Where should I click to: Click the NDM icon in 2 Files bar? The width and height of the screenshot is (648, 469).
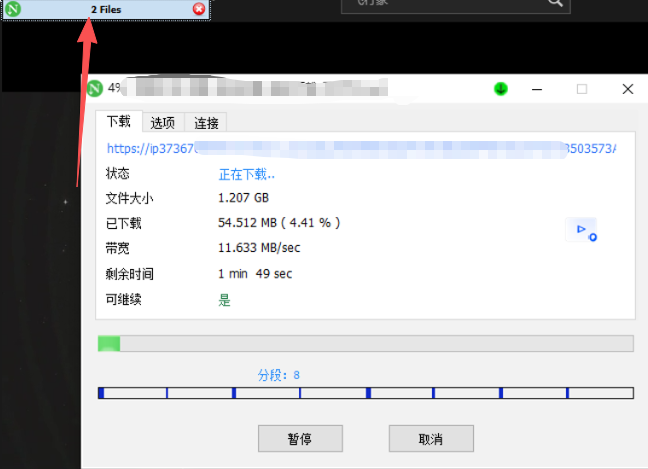[13, 9]
